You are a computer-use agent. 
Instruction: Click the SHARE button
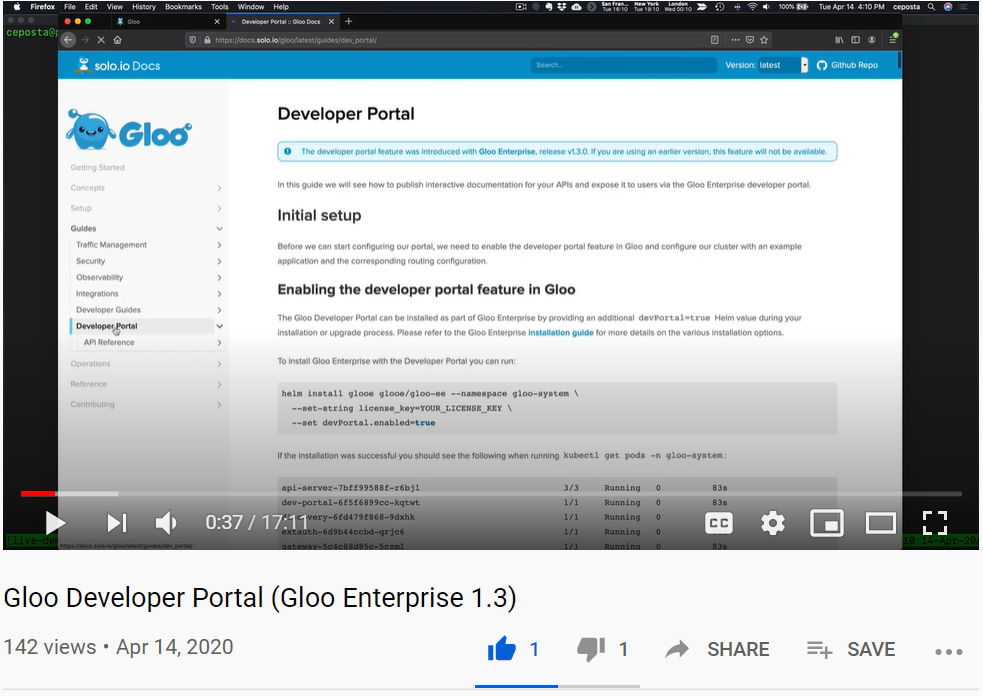[x=717, y=649]
